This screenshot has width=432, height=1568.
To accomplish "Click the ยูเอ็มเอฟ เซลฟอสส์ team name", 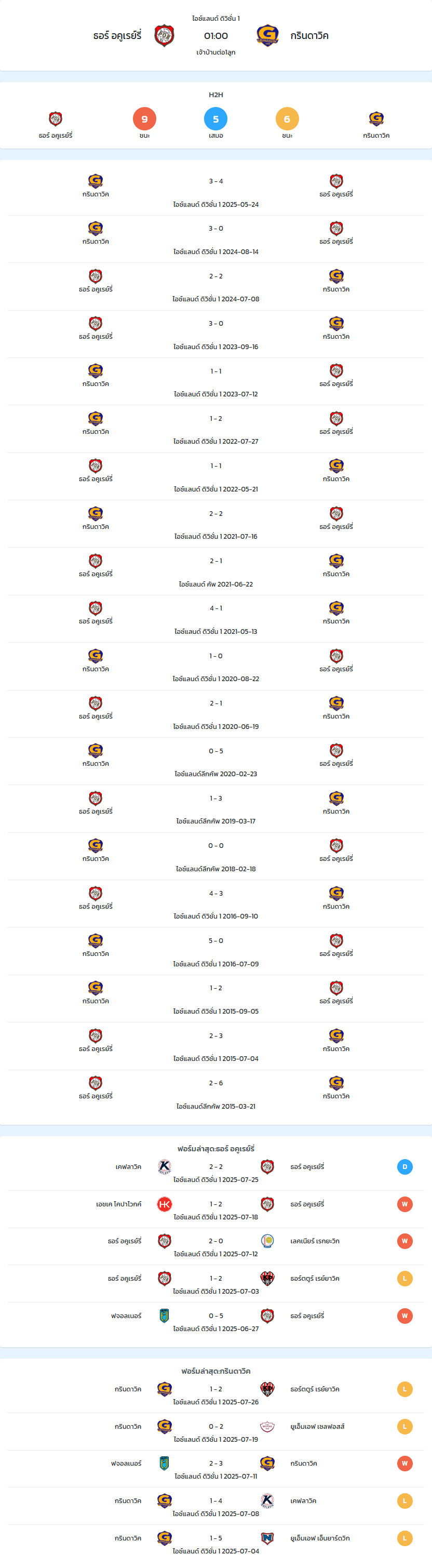I will (317, 1426).
